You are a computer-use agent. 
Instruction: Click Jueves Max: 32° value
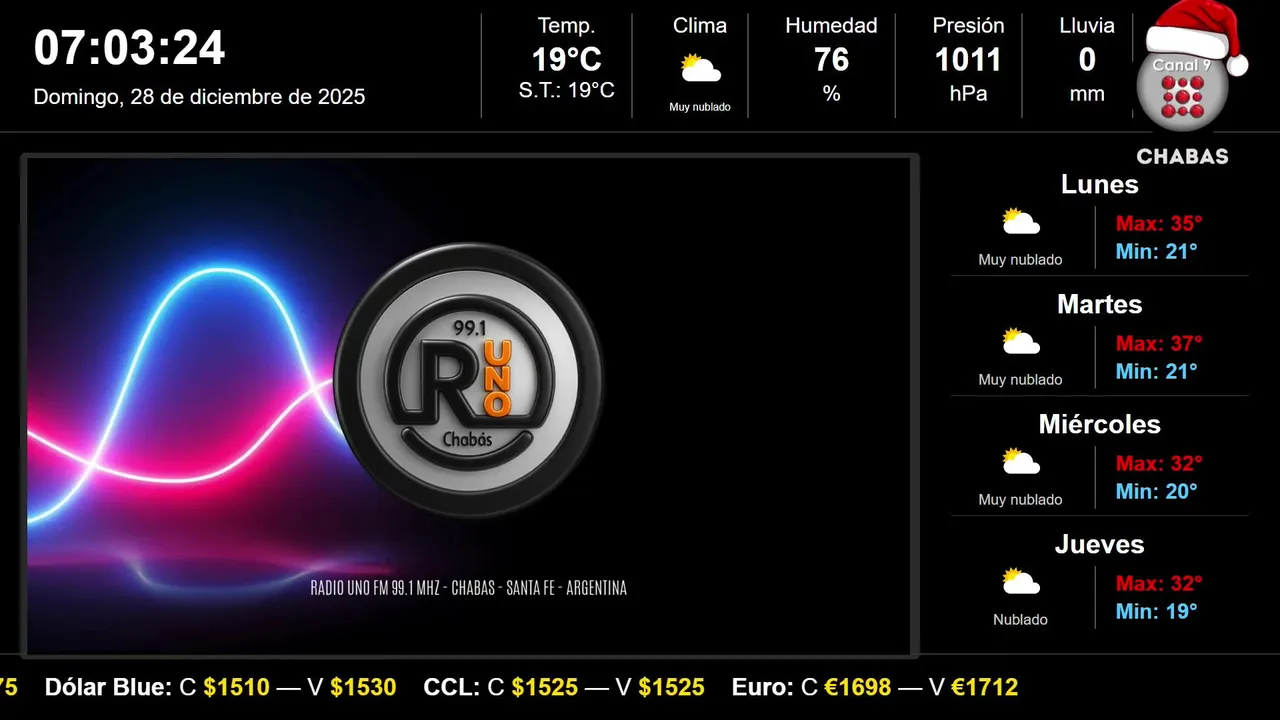[1159, 583]
